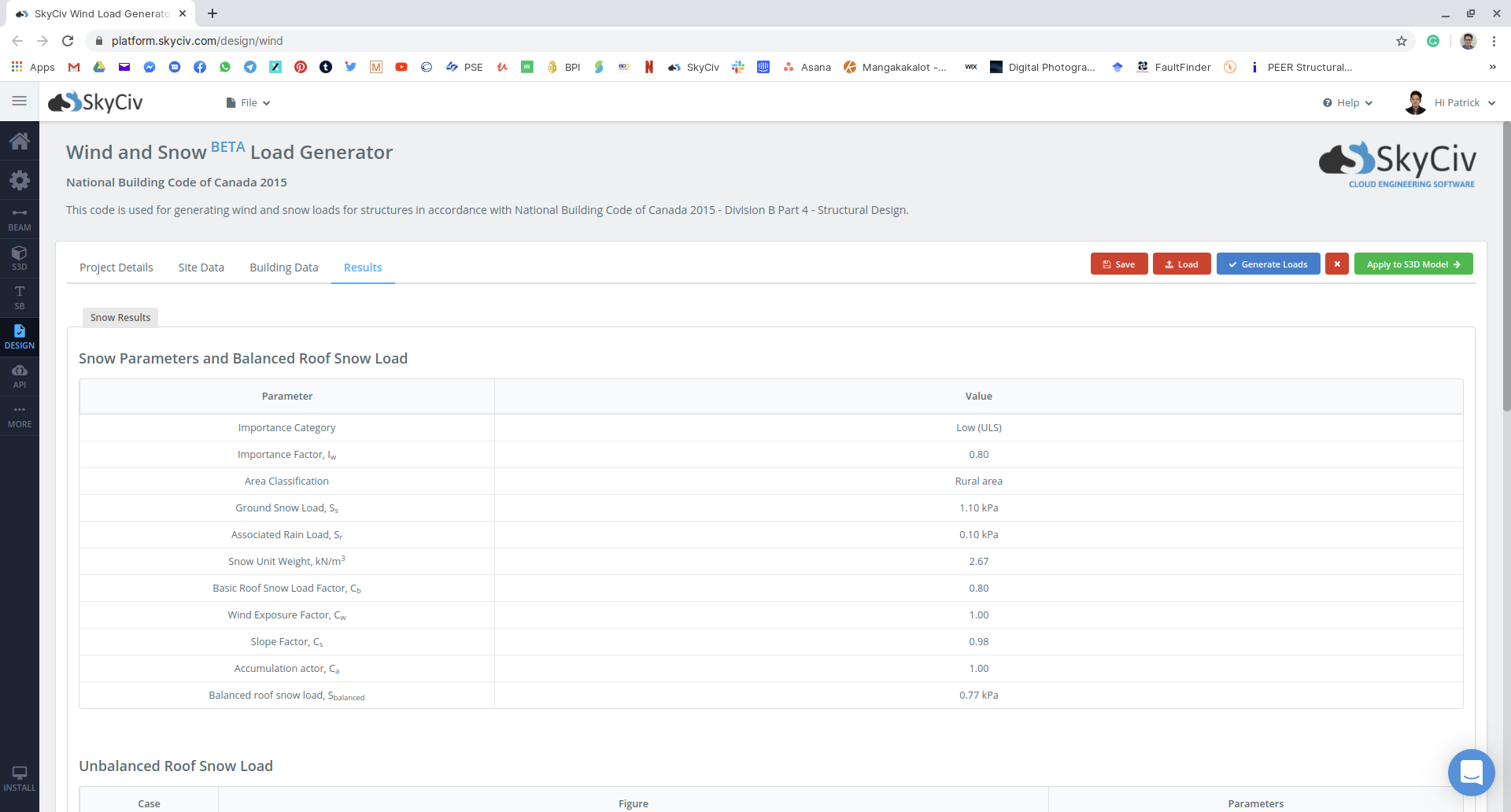Expand the File dropdown menu

tap(249, 102)
